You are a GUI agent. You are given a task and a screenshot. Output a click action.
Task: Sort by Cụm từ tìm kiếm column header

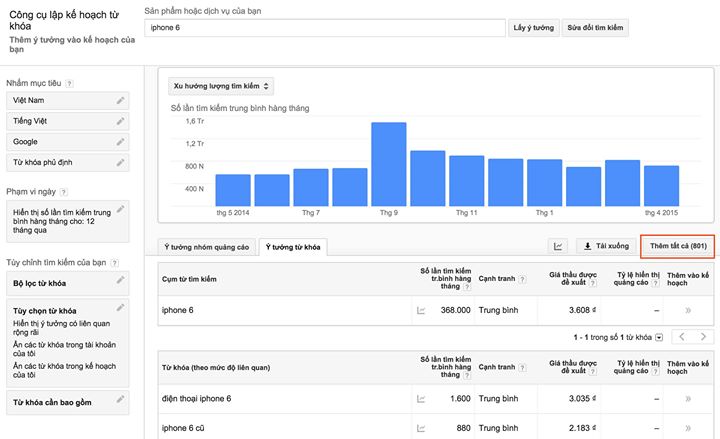pyautogui.click(x=189, y=279)
